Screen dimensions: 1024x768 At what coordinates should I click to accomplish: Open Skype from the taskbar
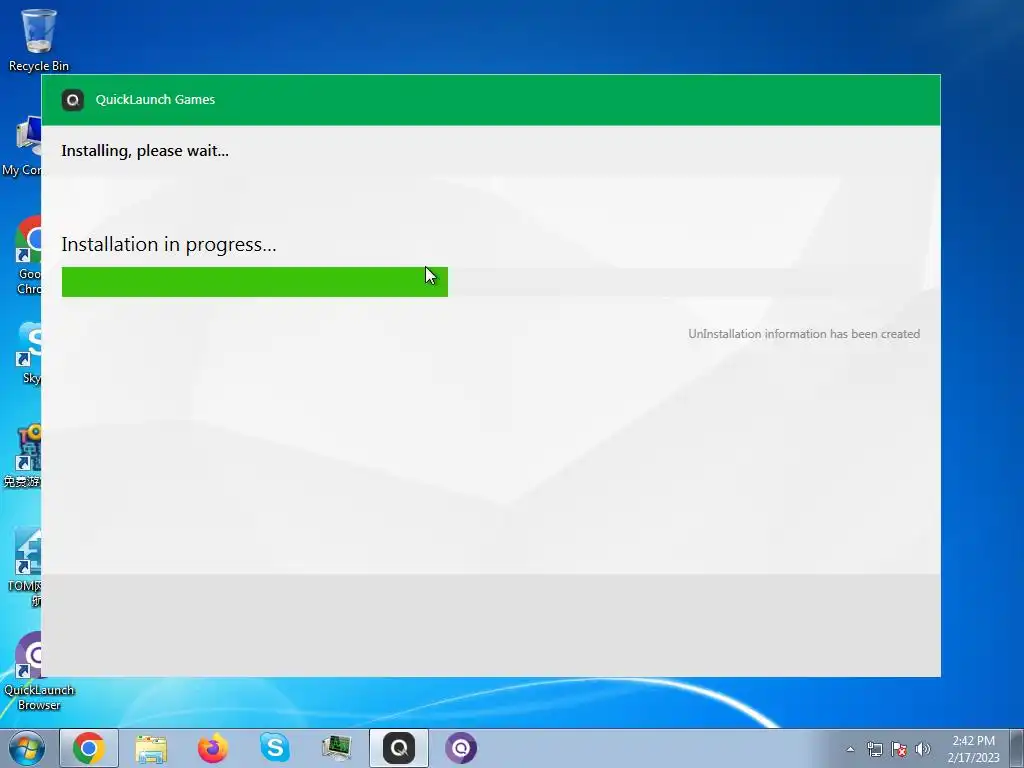pos(275,747)
